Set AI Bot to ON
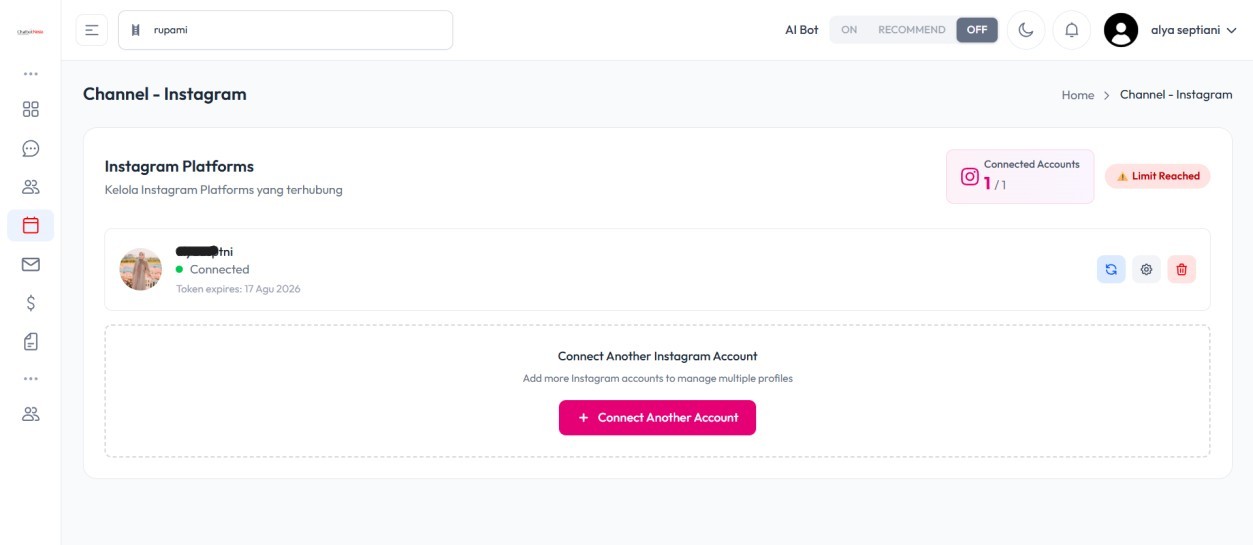1253x545 pixels. pos(849,30)
